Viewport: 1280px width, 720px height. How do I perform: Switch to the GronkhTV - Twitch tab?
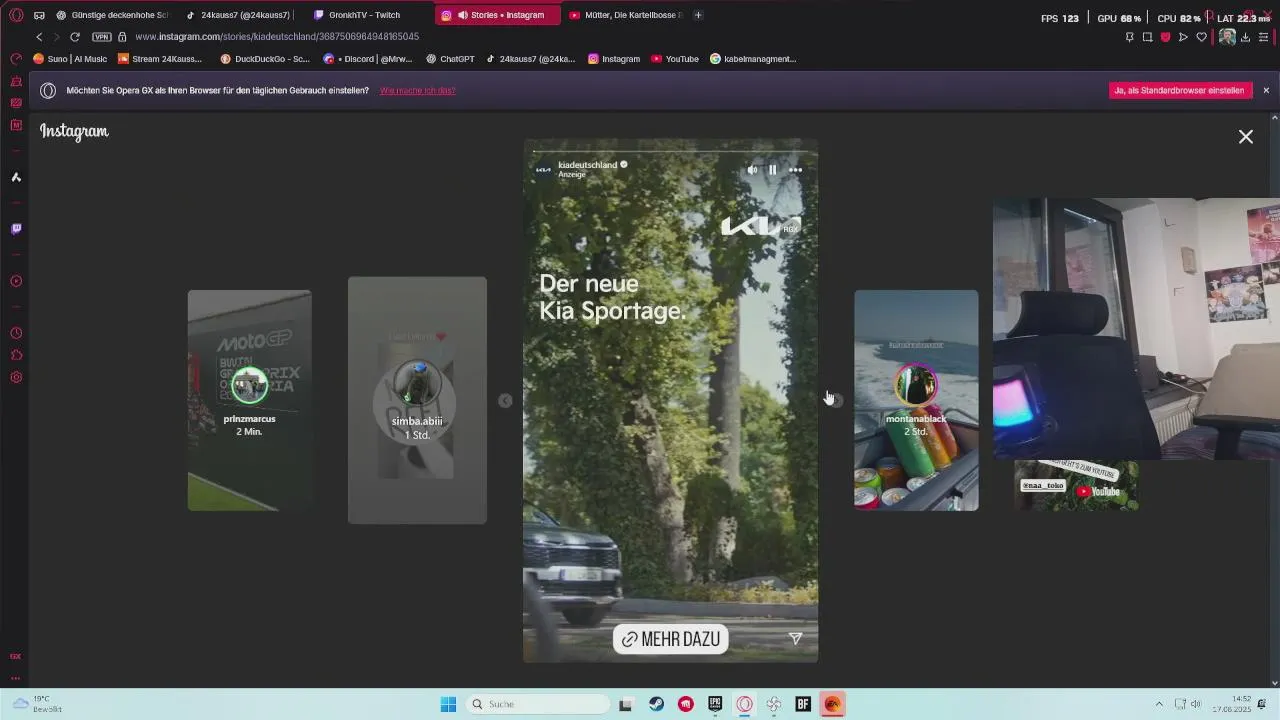tap(366, 15)
